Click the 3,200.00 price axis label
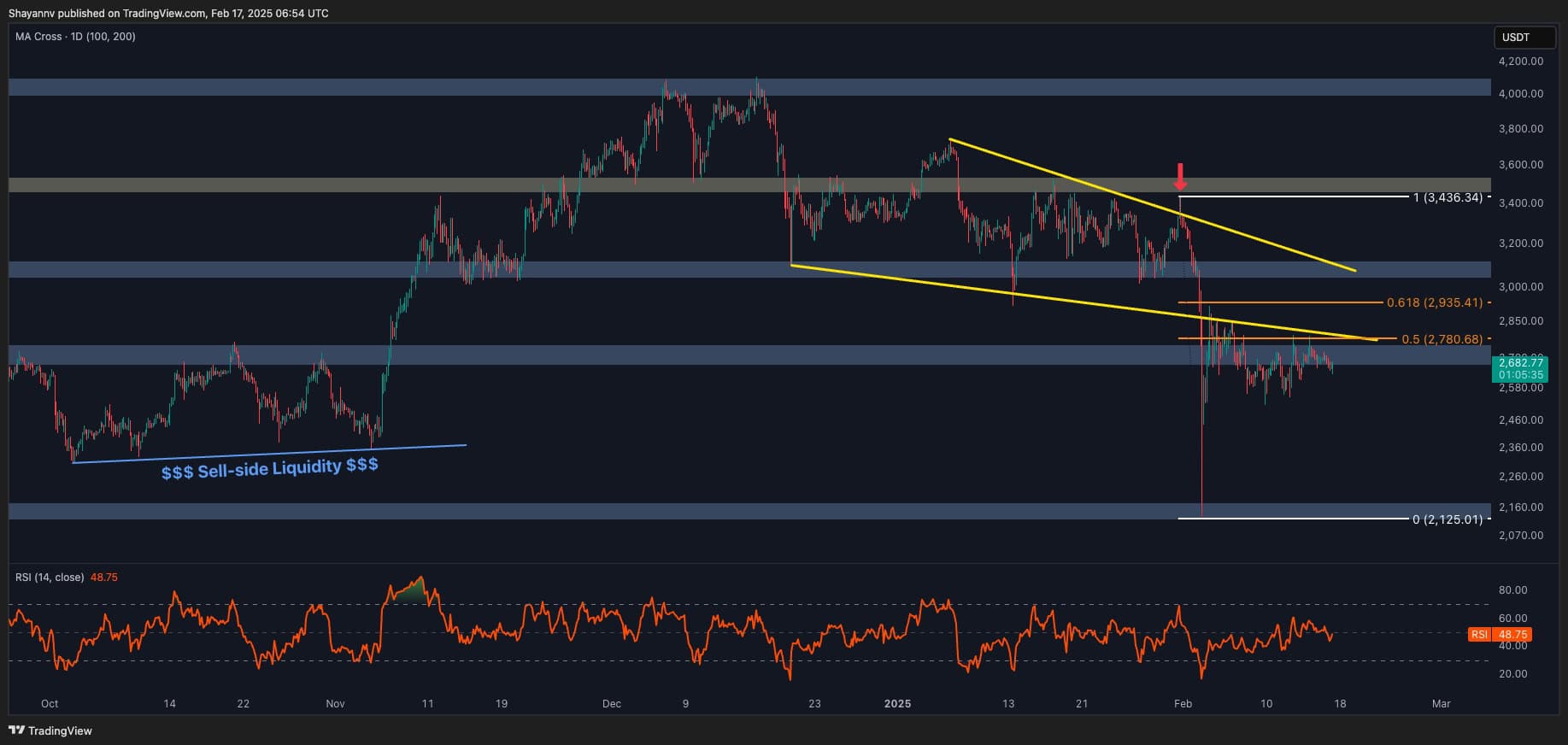The height and width of the screenshot is (745, 1568). pyautogui.click(x=1520, y=243)
